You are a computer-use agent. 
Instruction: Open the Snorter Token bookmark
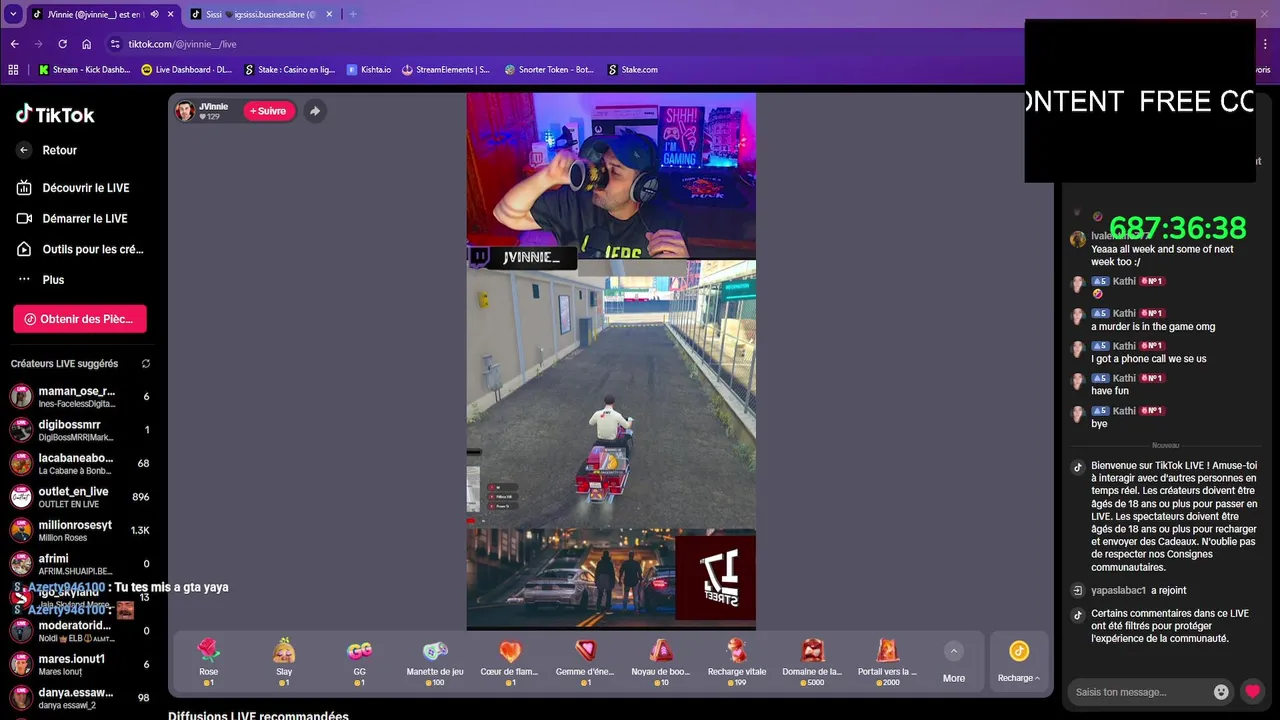click(550, 70)
